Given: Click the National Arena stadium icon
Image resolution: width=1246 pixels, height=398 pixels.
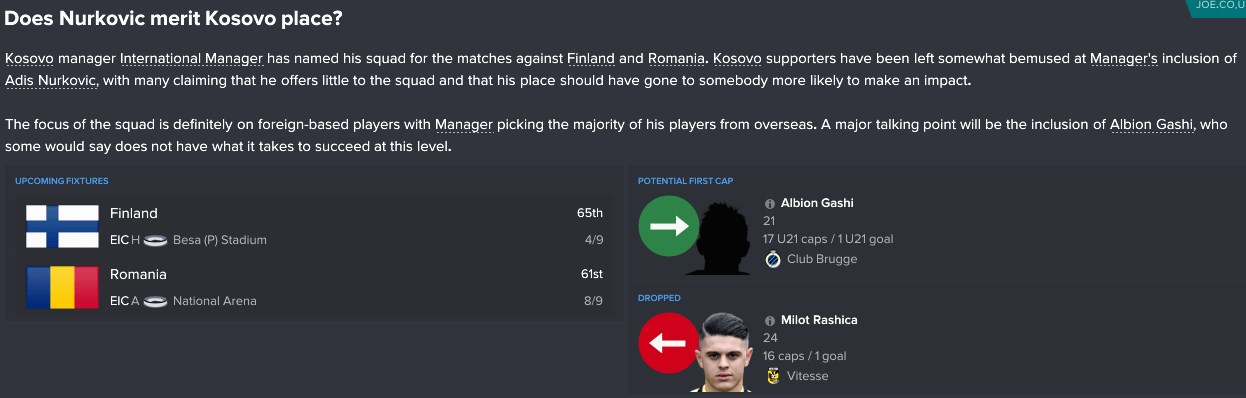Looking at the screenshot, I should [155, 300].
